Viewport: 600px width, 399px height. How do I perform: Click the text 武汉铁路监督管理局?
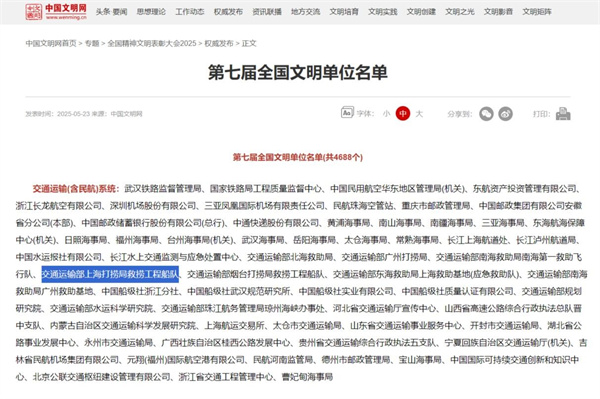(163, 189)
